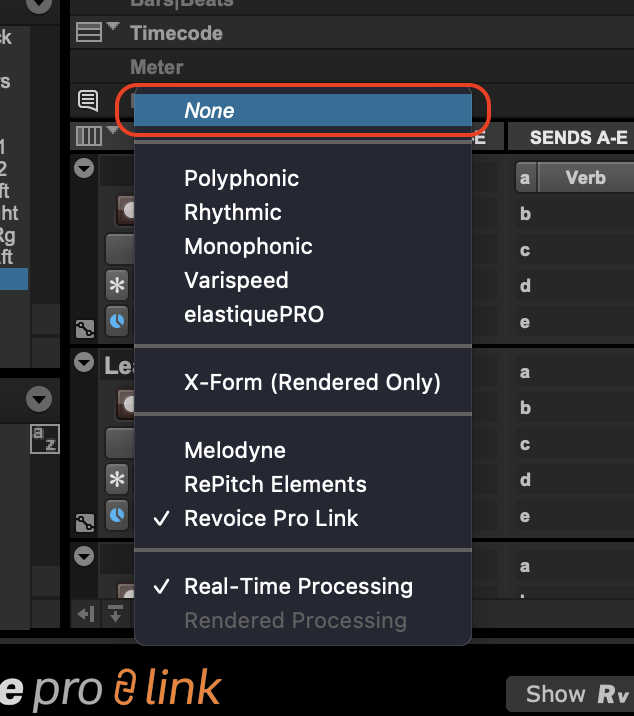The width and height of the screenshot is (634, 716).
Task: Click the asterisk icon on the first track
Action: click(117, 286)
